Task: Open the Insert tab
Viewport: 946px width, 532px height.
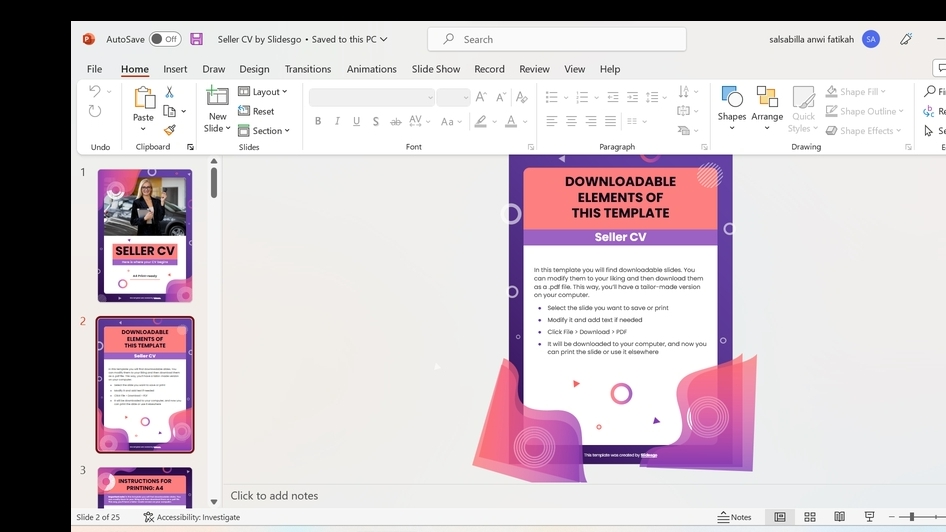Action: pyautogui.click(x=175, y=69)
